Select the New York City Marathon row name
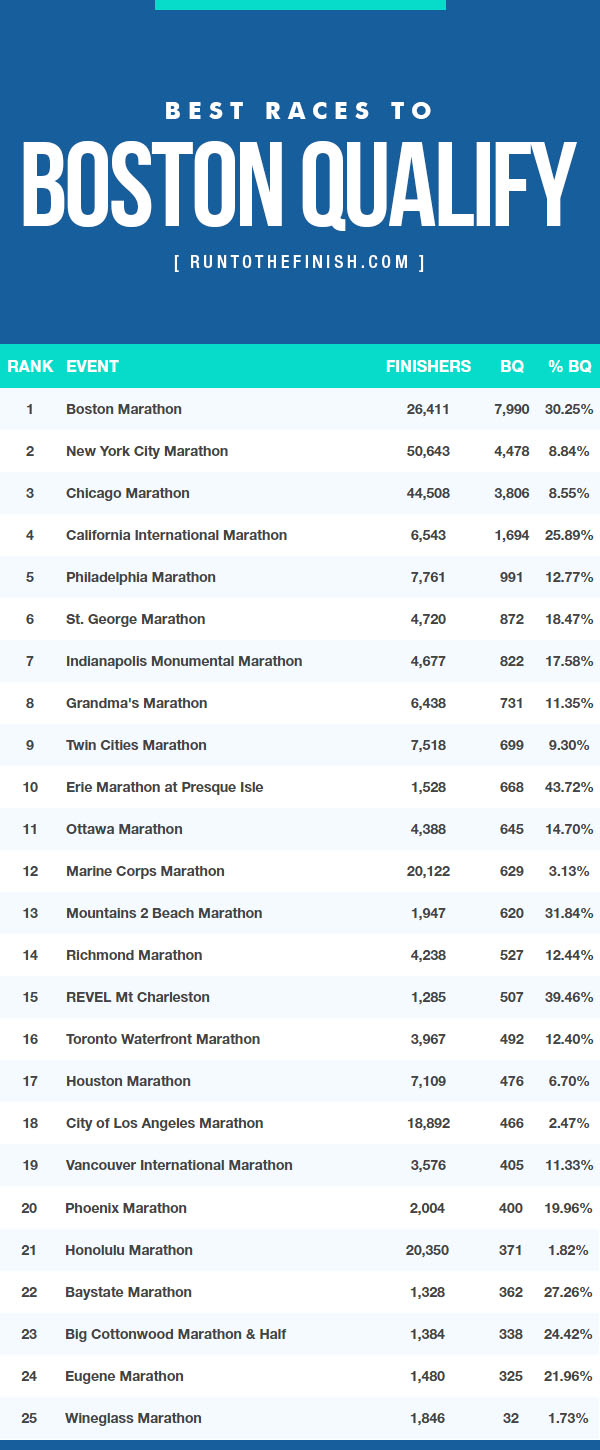The height and width of the screenshot is (1450, 600). tap(147, 451)
